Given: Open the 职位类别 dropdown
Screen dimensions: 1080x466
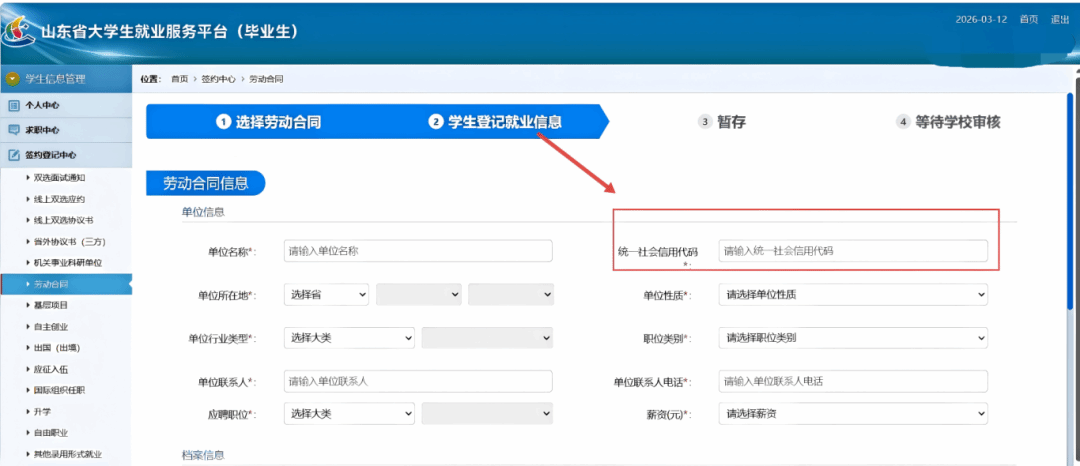Looking at the screenshot, I should pos(852,338).
